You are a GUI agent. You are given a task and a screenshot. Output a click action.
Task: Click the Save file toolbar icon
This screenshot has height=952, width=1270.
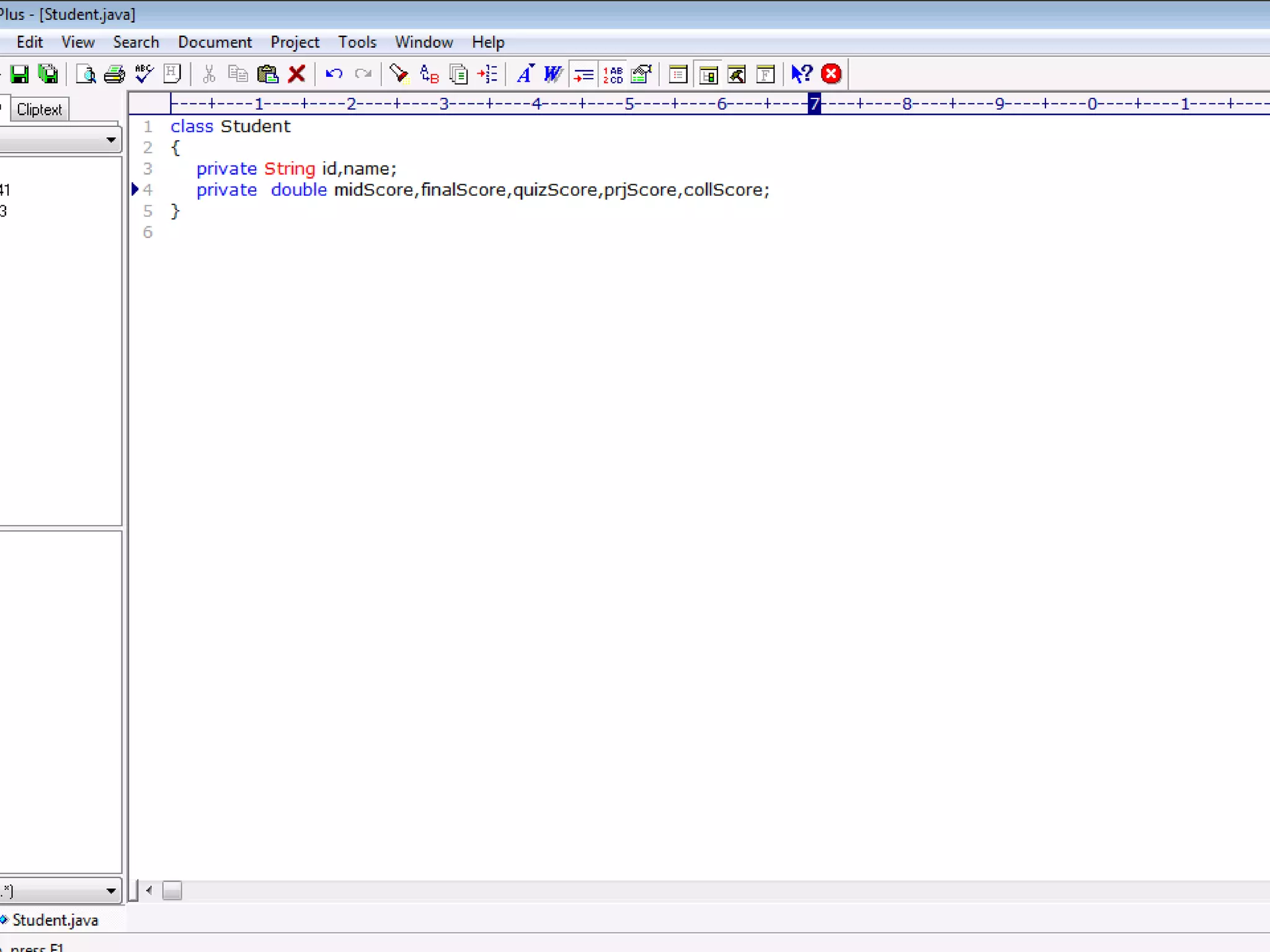(x=19, y=74)
